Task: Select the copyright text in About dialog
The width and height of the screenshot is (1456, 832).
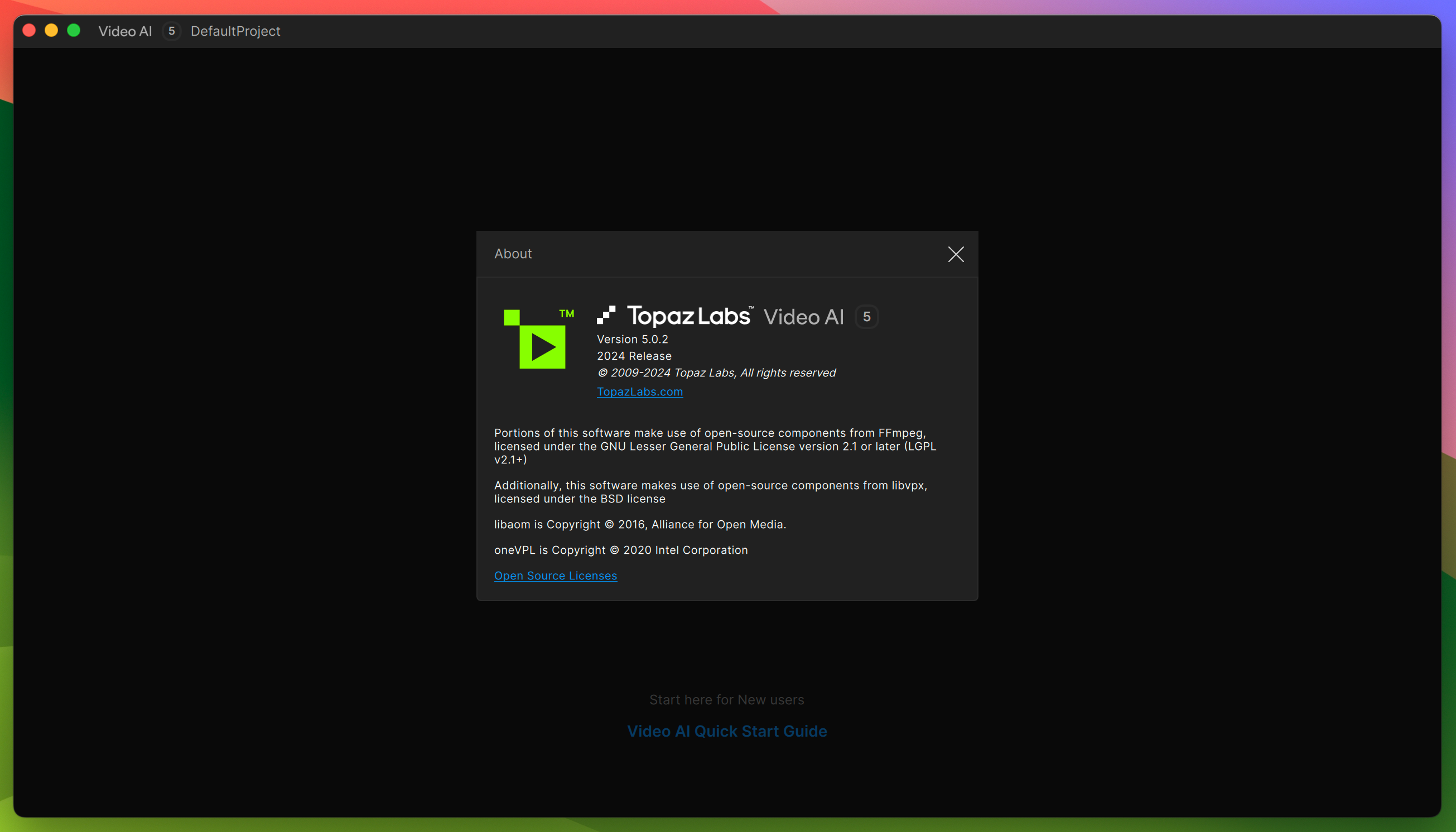Action: point(716,373)
